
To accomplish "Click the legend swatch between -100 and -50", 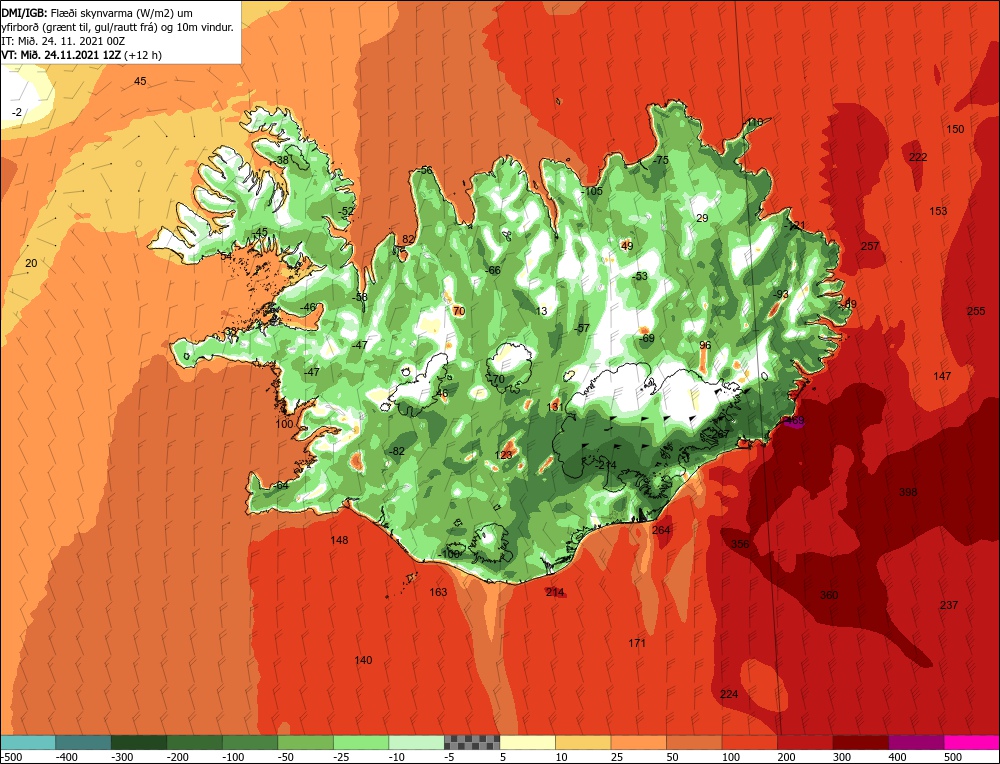I will 250,742.
